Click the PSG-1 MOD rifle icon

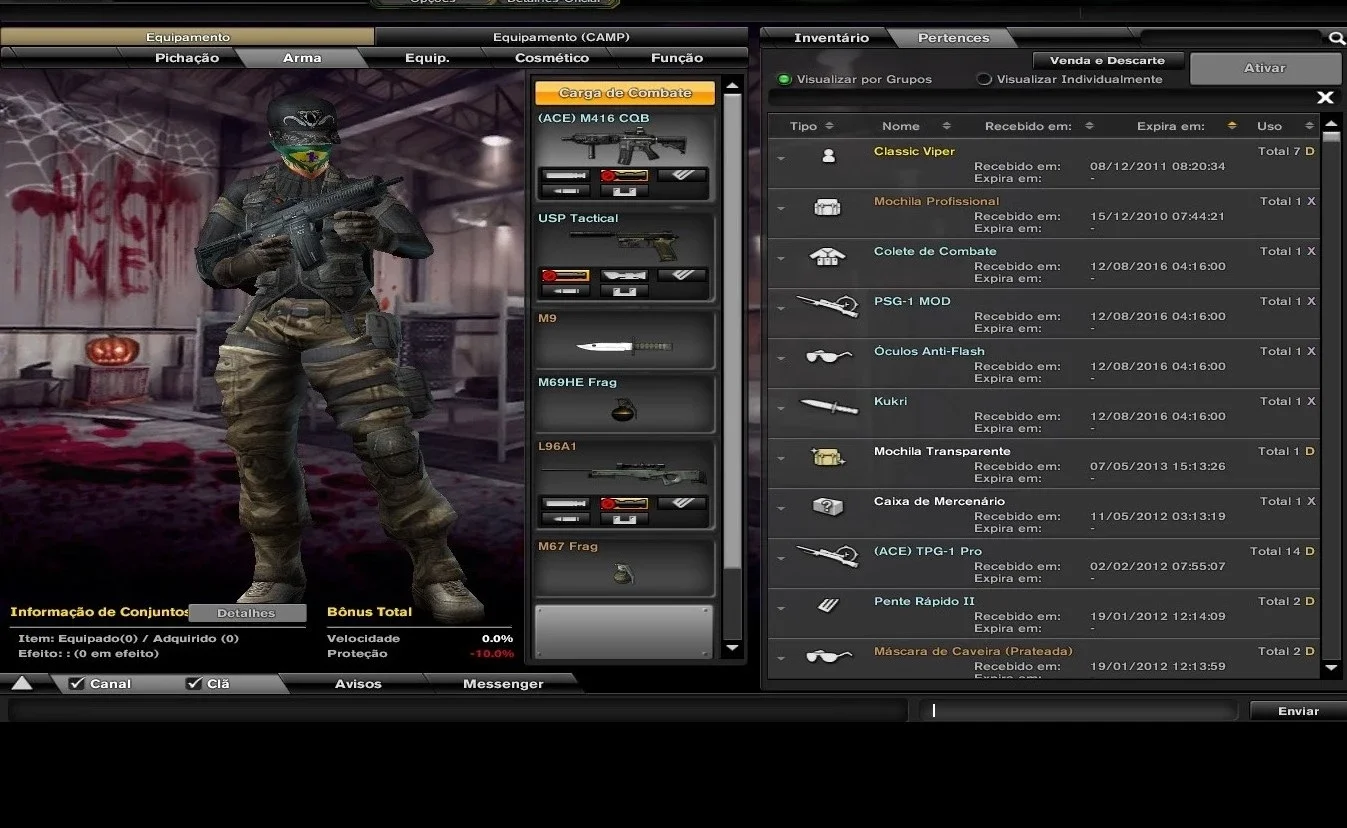point(828,304)
